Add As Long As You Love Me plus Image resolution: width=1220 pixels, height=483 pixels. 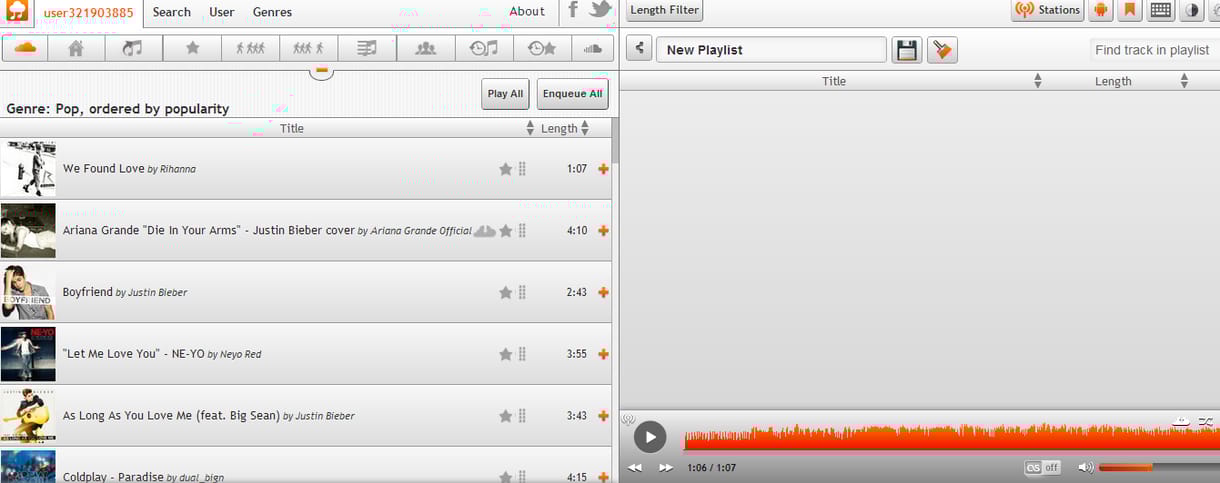[x=603, y=416]
